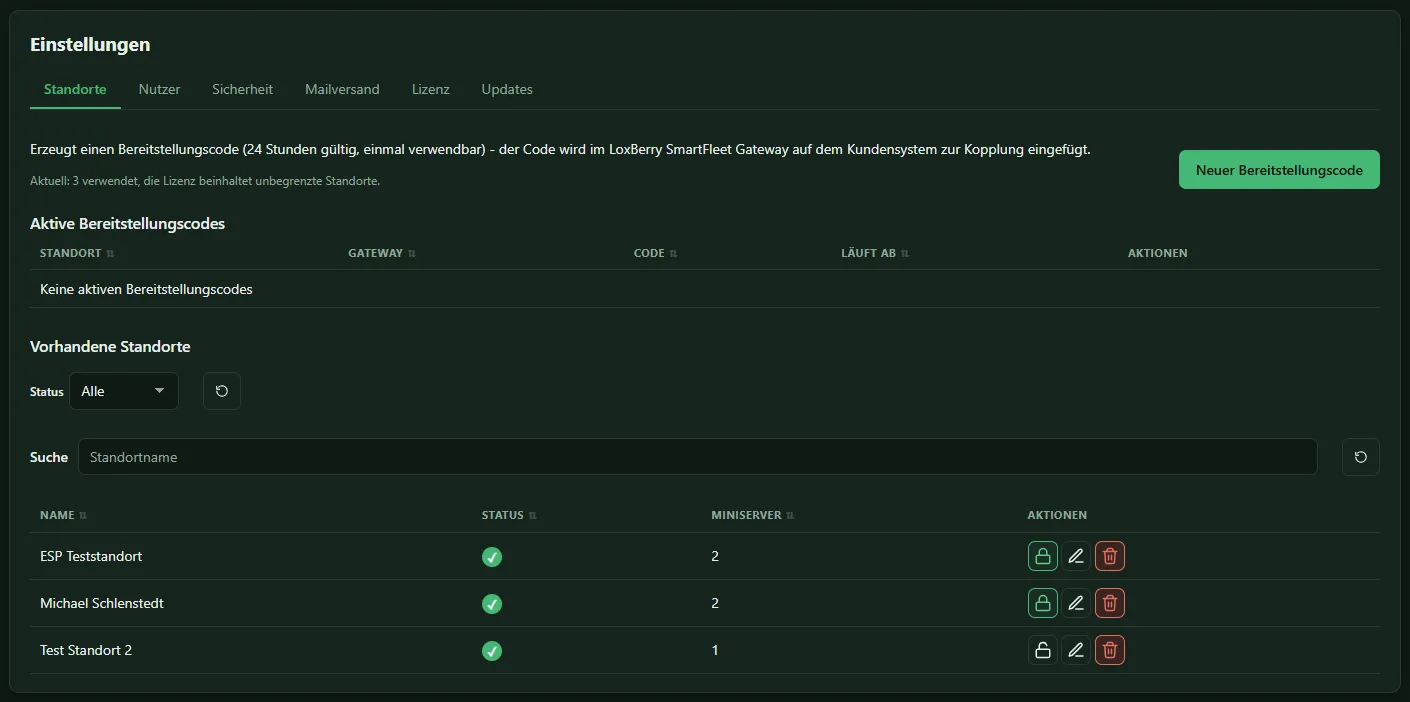The image size is (1410, 702).
Task: Open the Sicherheit tab
Action: click(x=242, y=89)
